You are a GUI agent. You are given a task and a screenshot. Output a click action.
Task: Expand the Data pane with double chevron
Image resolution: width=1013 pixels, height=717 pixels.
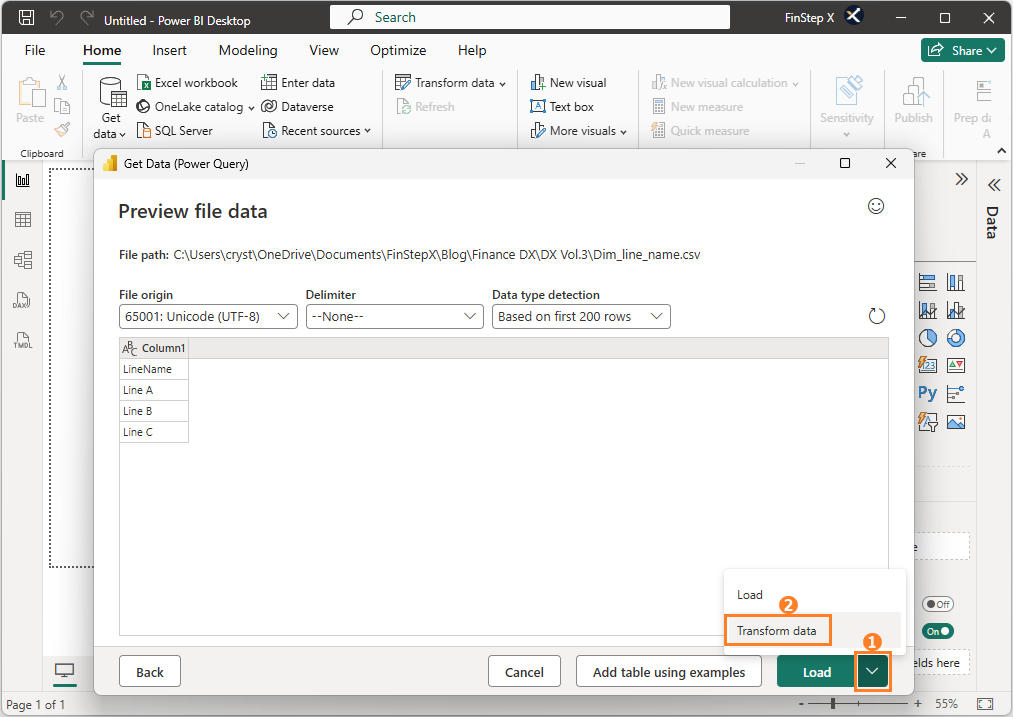point(994,185)
